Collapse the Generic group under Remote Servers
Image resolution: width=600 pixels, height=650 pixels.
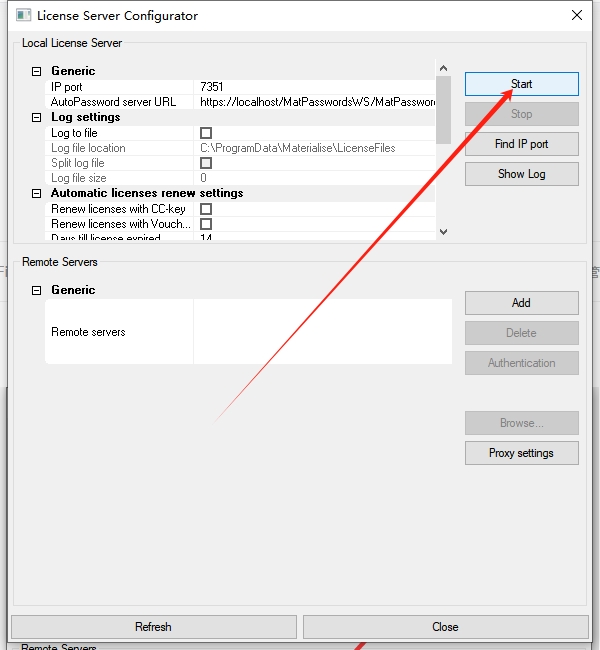[x=36, y=290]
